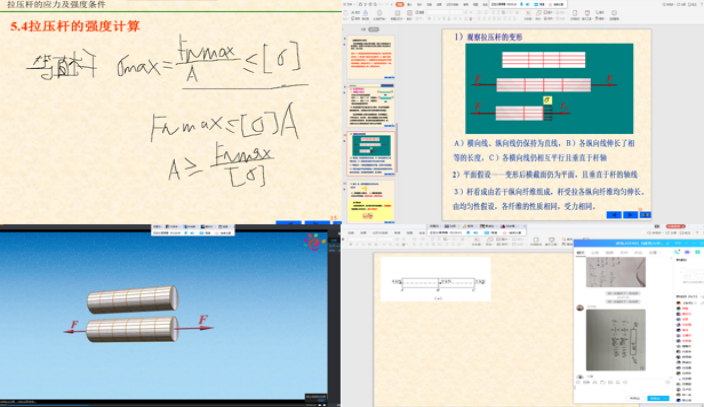This screenshot has height=407, width=704.
Task: Click the rightmost blue navigation button on slide
Action: point(643,214)
